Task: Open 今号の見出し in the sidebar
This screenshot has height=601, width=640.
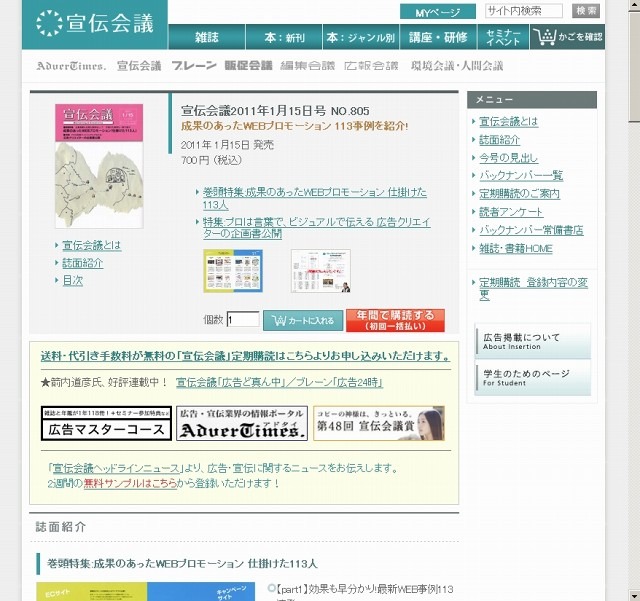Action: [x=508, y=158]
